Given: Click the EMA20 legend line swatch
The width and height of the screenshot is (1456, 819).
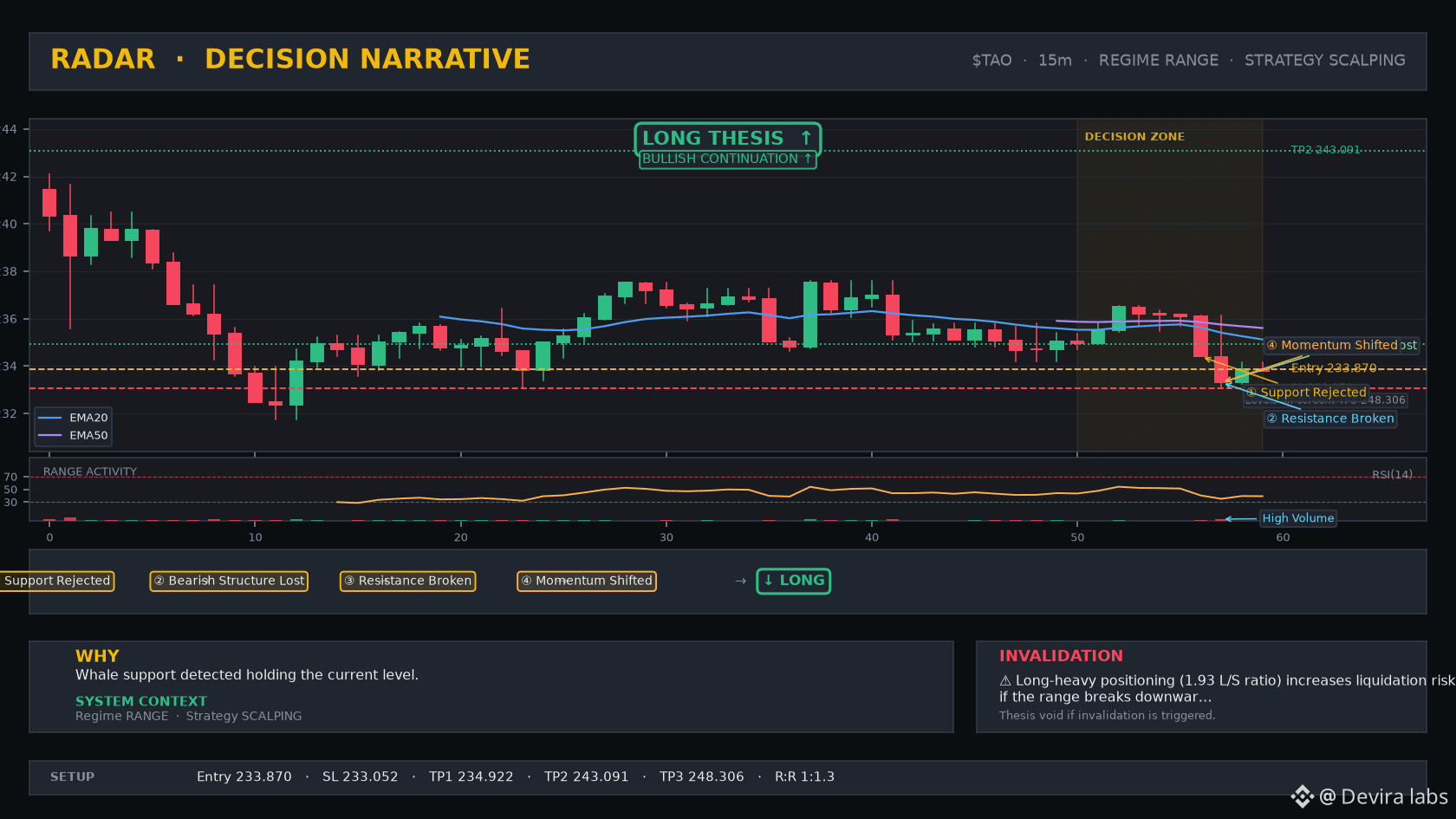Looking at the screenshot, I should 50,418.
